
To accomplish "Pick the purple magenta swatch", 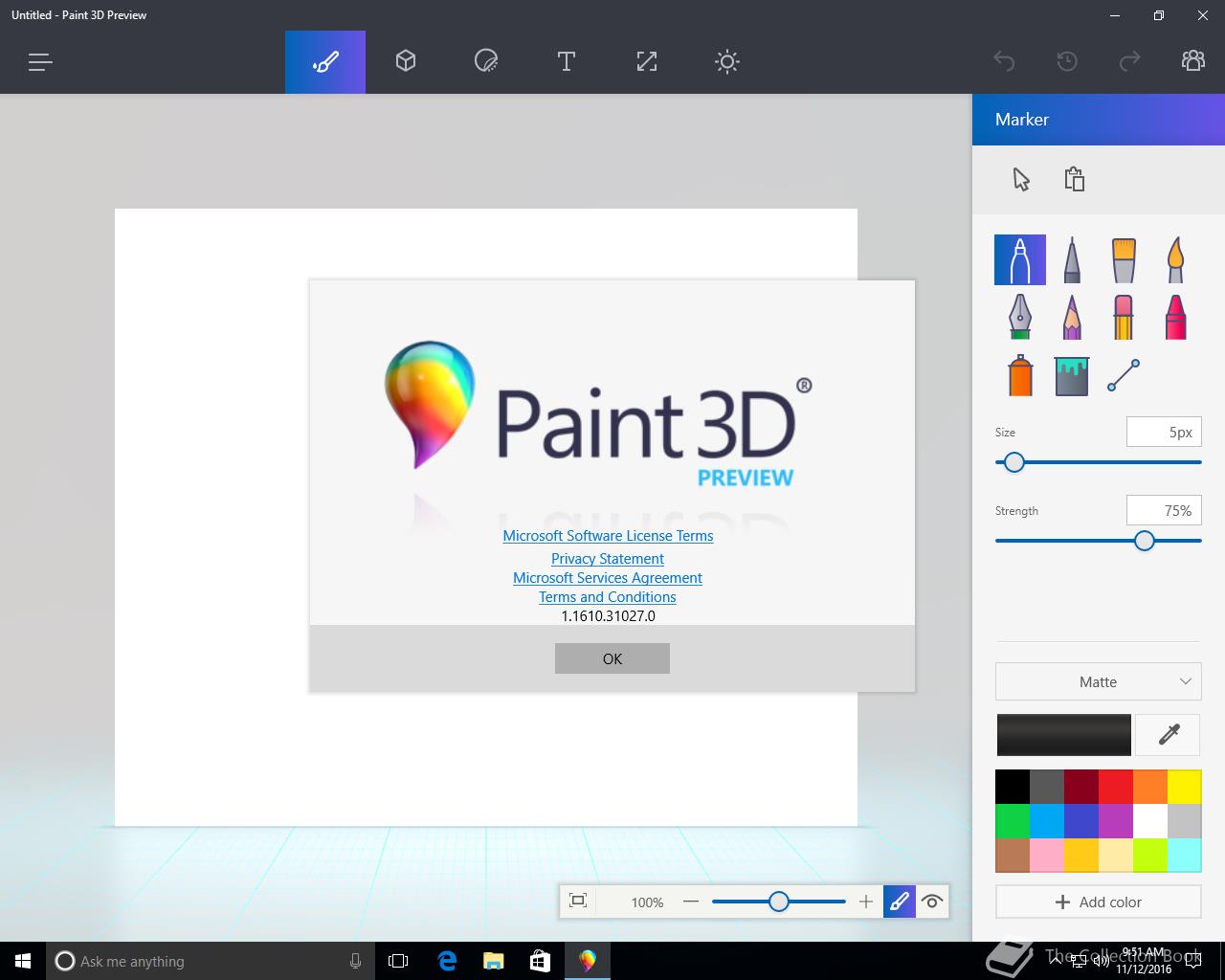I will [1116, 821].
